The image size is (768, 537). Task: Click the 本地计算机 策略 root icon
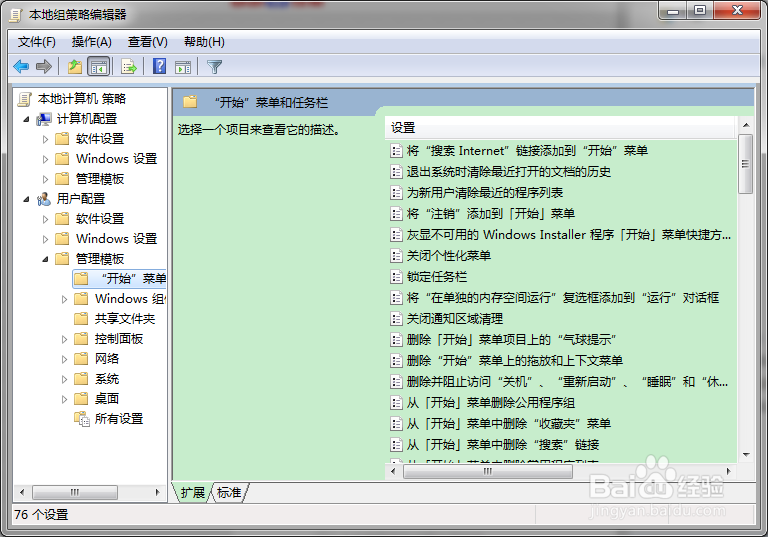click(24, 99)
